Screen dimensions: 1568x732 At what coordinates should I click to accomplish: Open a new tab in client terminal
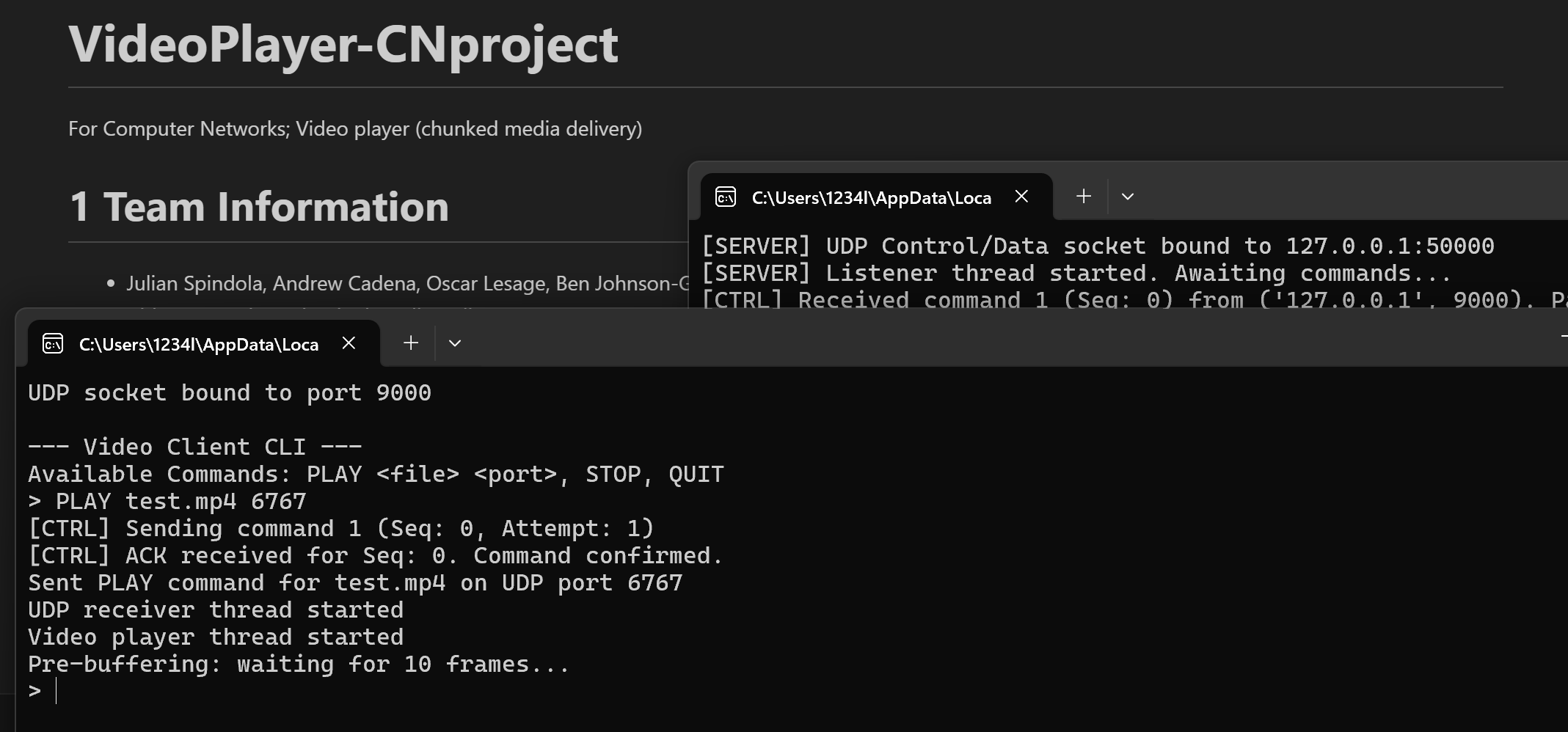[x=411, y=343]
